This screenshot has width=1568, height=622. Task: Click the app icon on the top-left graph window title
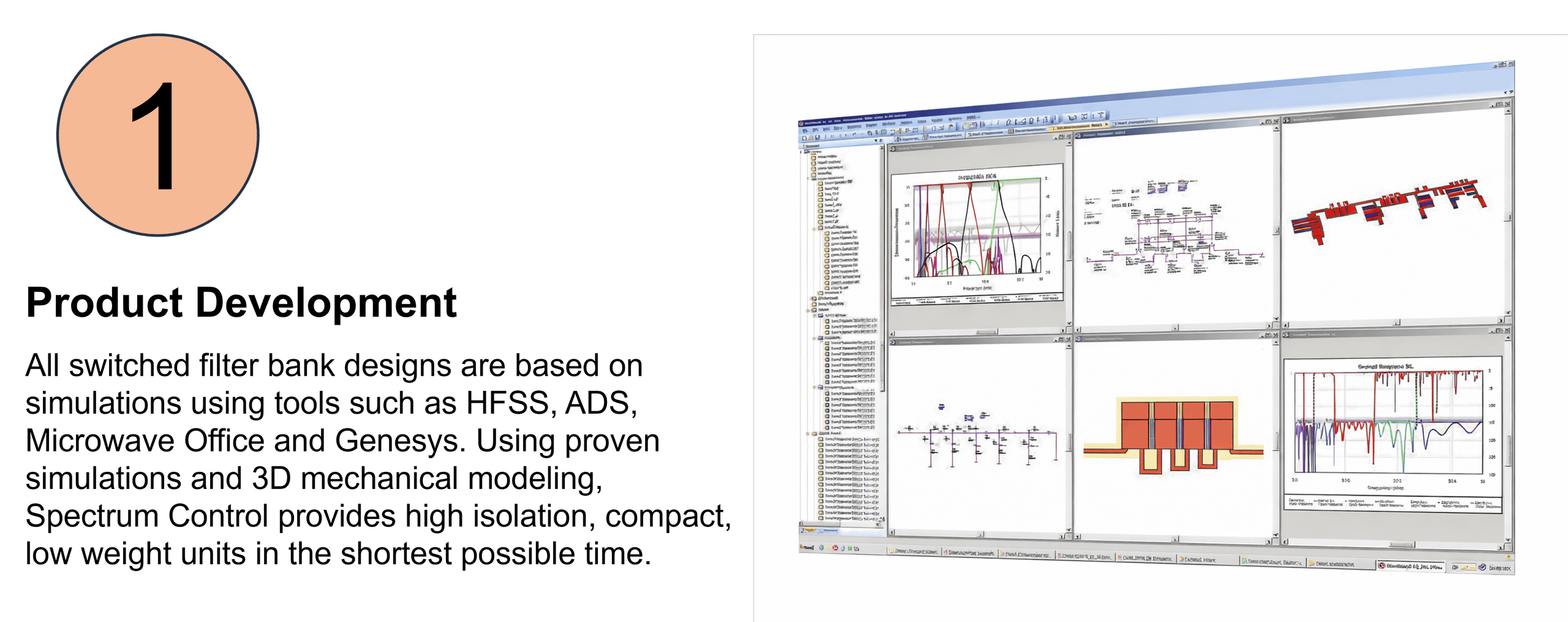[893, 148]
